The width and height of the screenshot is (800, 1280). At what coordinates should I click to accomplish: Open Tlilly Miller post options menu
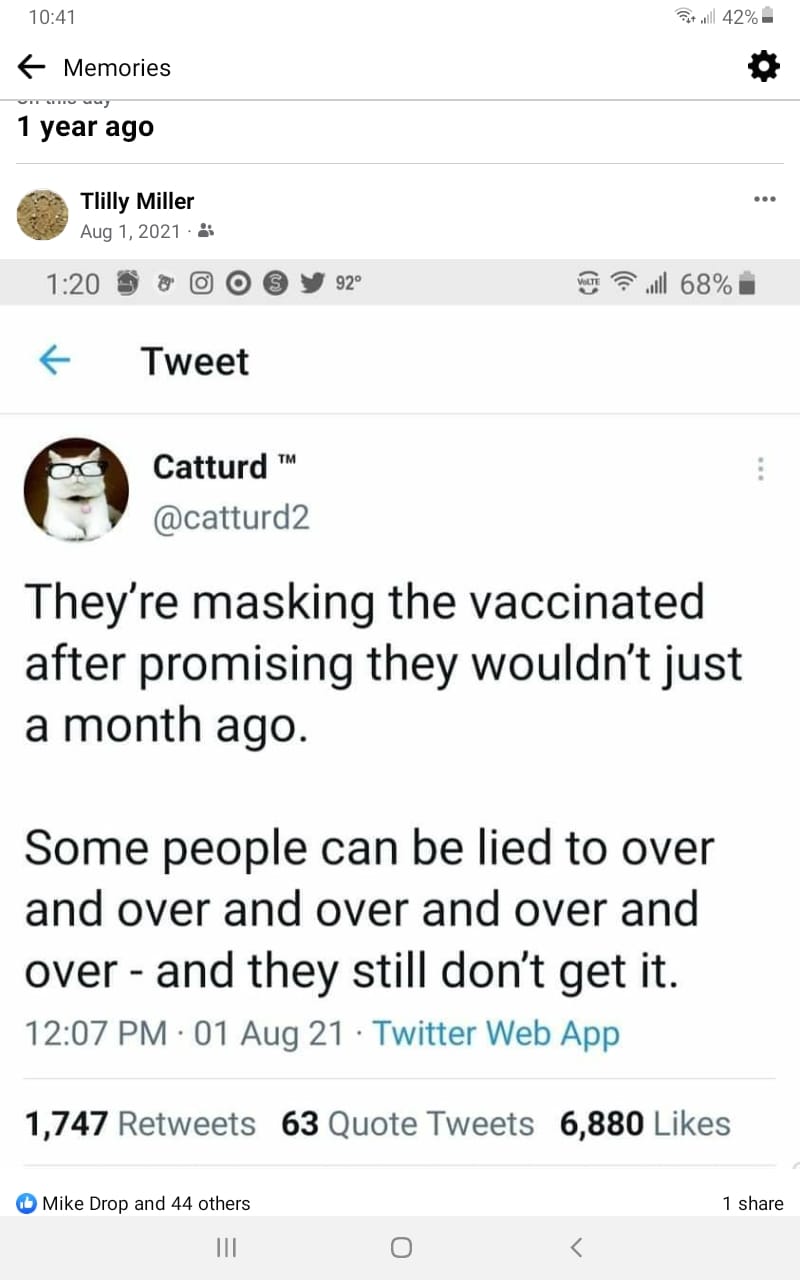click(x=765, y=200)
